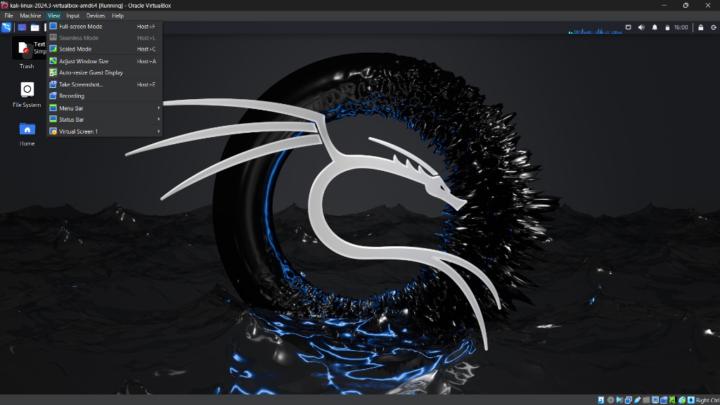The image size is (720, 405).
Task: Click the Virtual Screen 1 icon
Action: (x=53, y=131)
